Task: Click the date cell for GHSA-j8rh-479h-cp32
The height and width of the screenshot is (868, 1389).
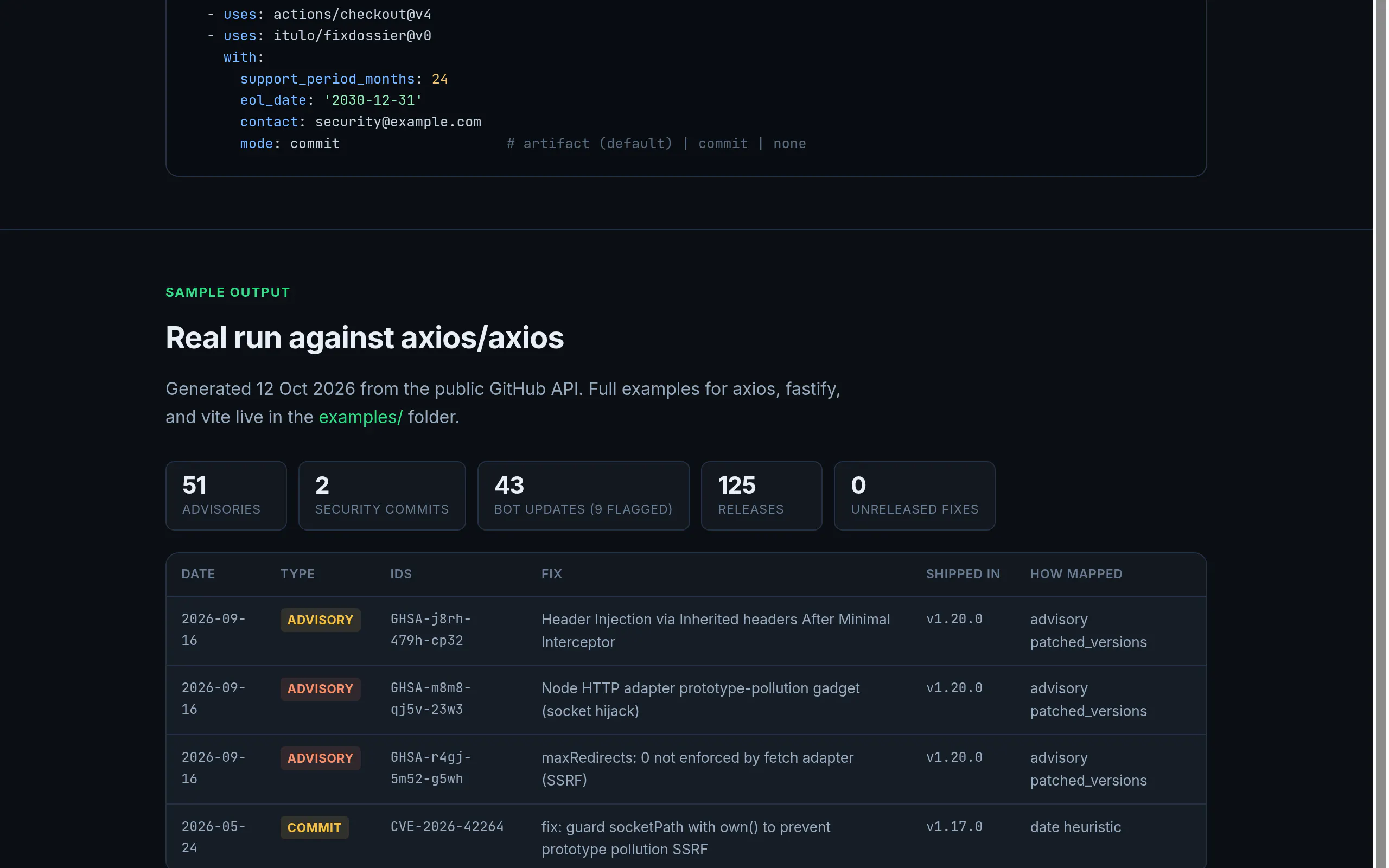Action: pos(214,630)
